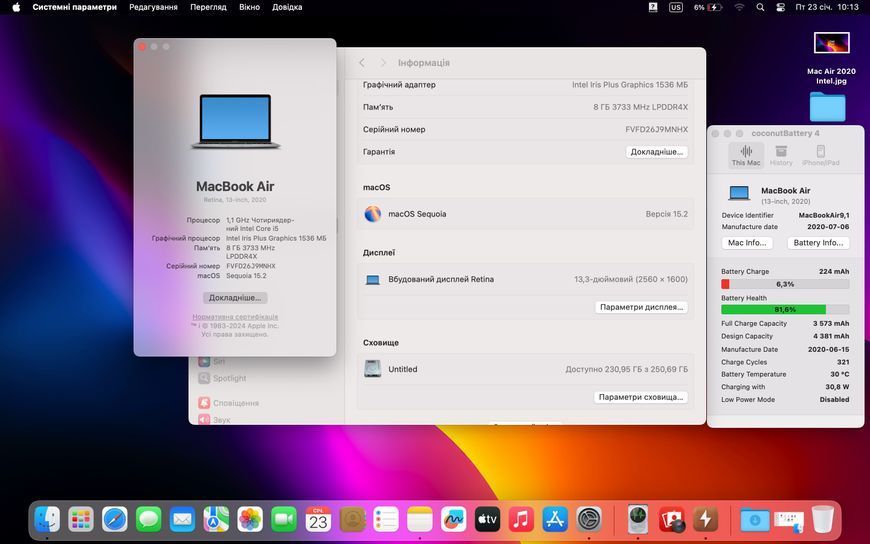Click Untitled storage disk row
This screenshot has height=544, width=870.
(525, 369)
